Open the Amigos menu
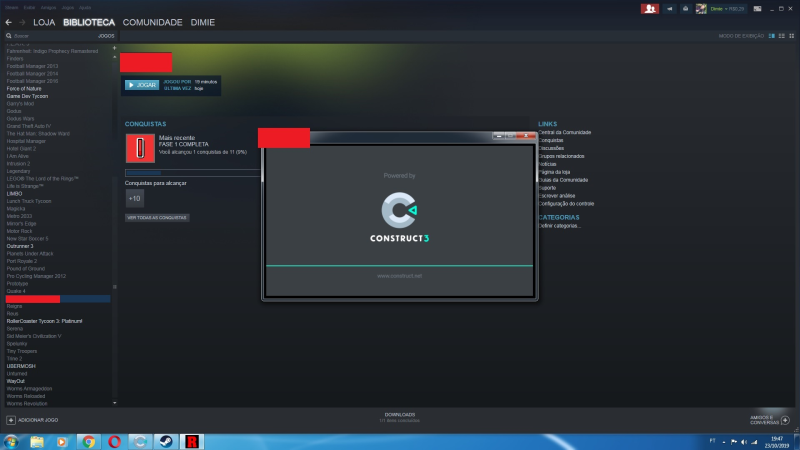Image resolution: width=800 pixels, height=450 pixels. [48, 8]
